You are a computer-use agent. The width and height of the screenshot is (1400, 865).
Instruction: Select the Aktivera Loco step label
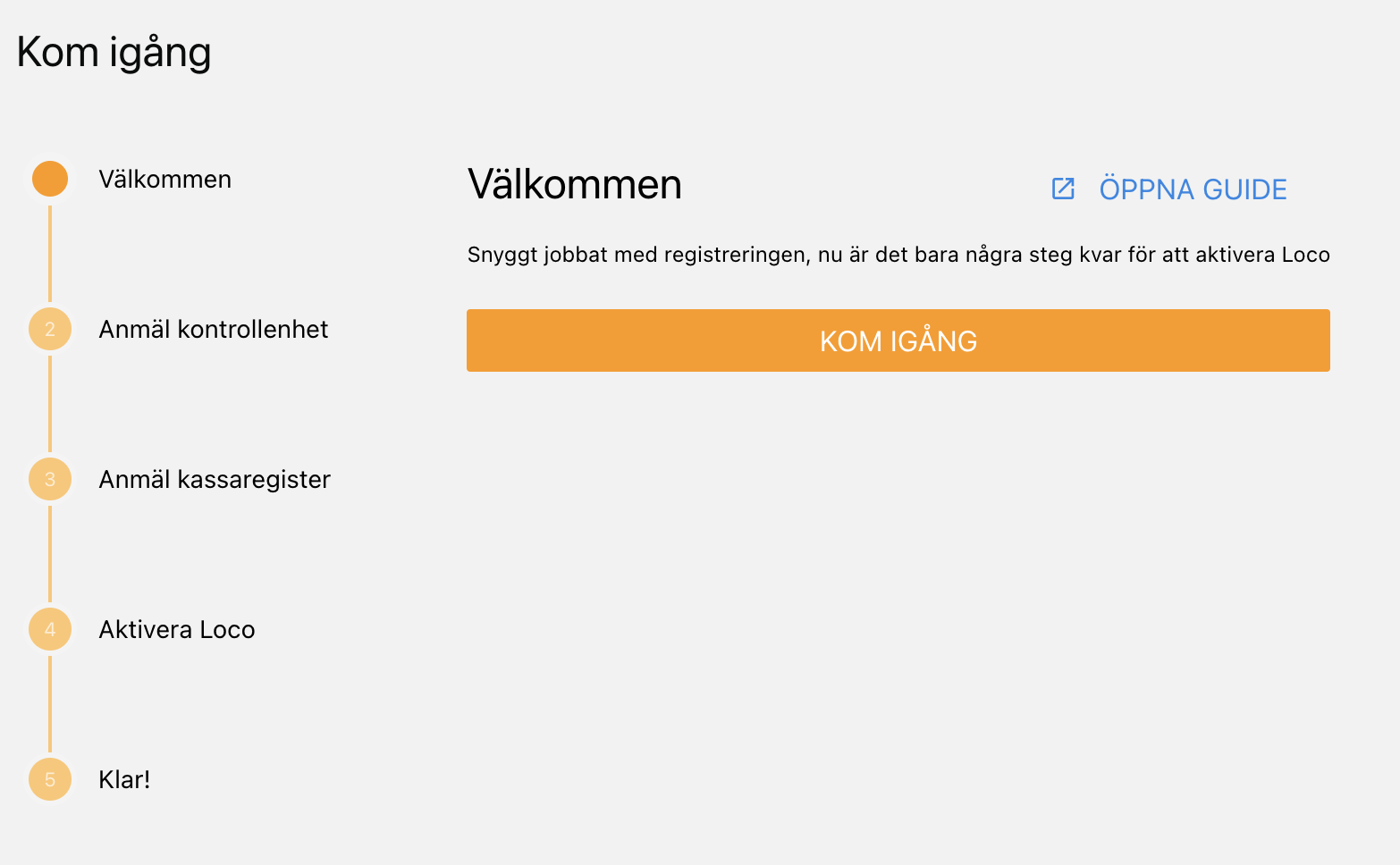tap(177, 629)
